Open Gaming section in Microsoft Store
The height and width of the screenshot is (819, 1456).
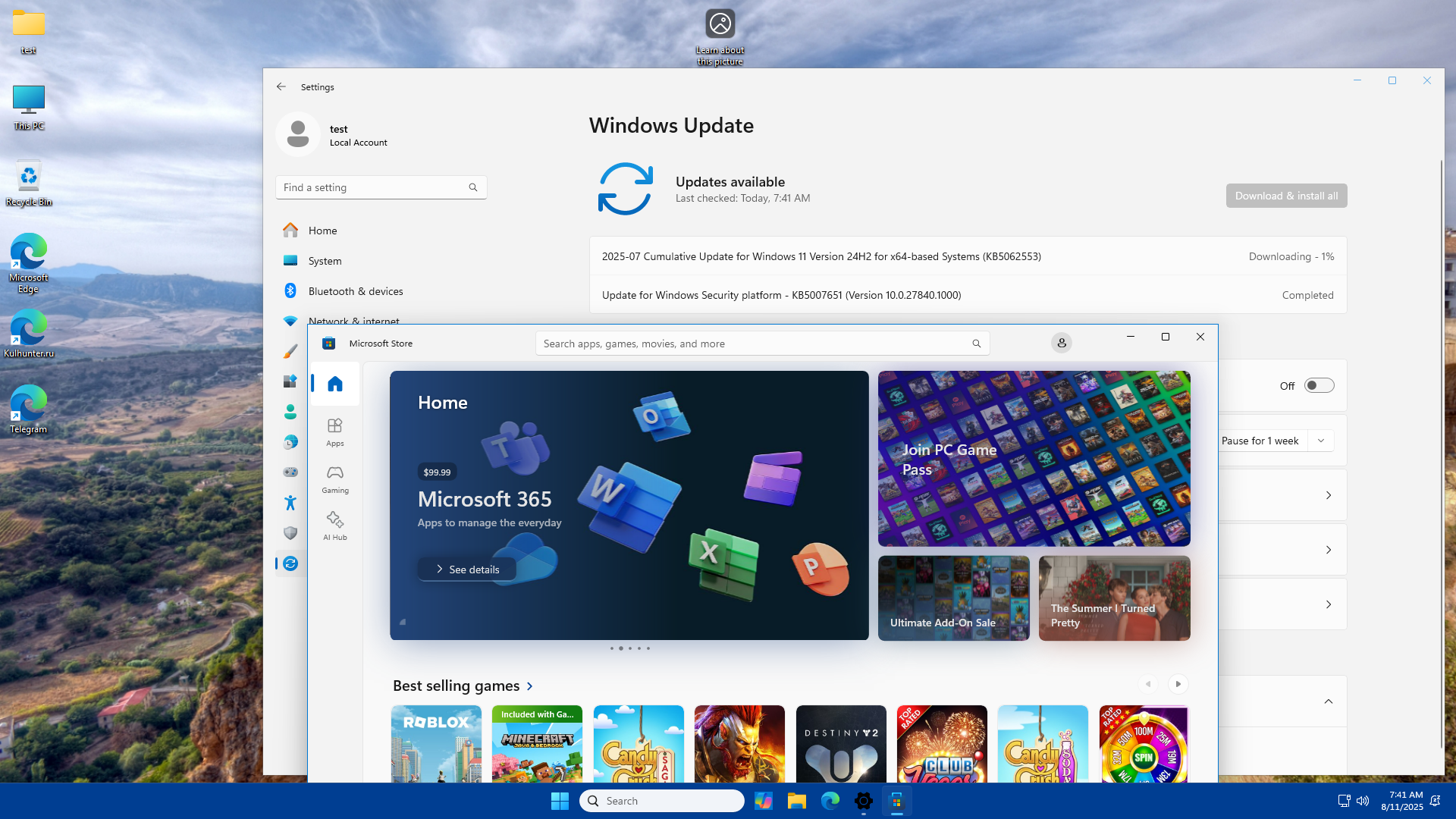pos(334,479)
